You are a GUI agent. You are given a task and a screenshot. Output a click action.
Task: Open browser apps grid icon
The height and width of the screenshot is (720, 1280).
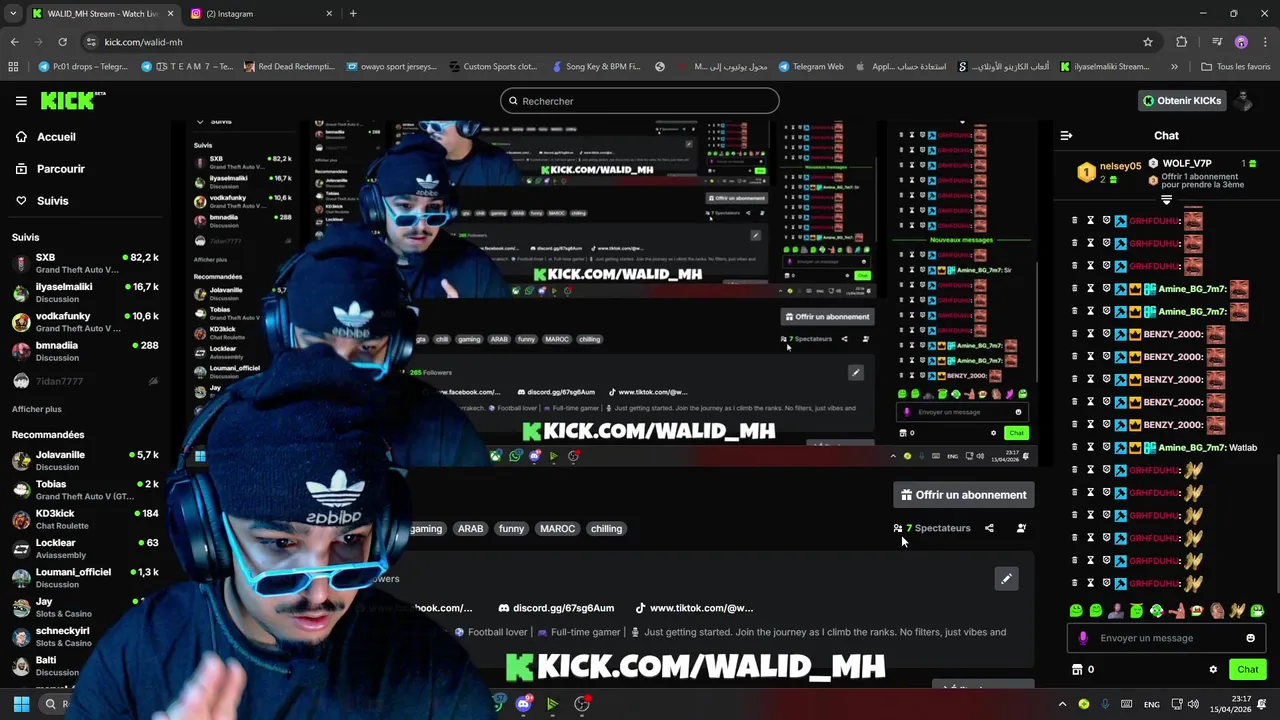click(13, 67)
